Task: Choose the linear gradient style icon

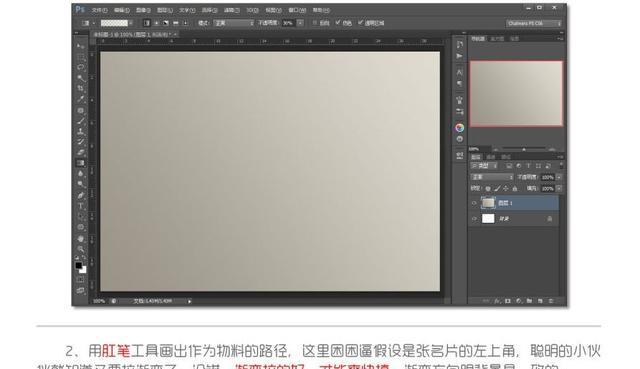Action: pyautogui.click(x=147, y=23)
